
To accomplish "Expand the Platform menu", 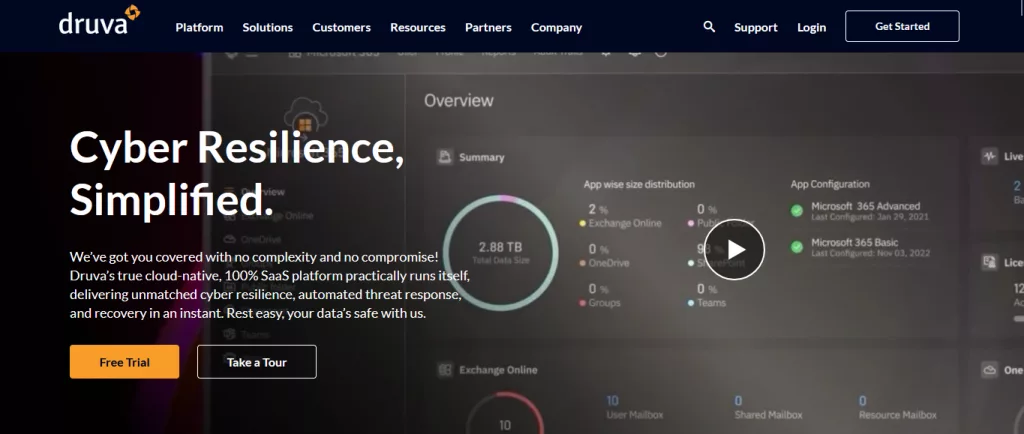I will 199,27.
